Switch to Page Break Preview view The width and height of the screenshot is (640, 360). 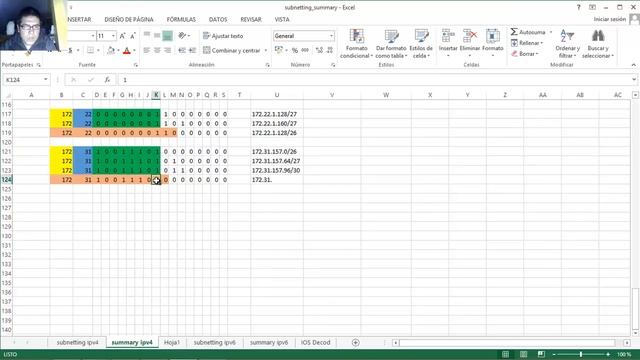point(541,354)
